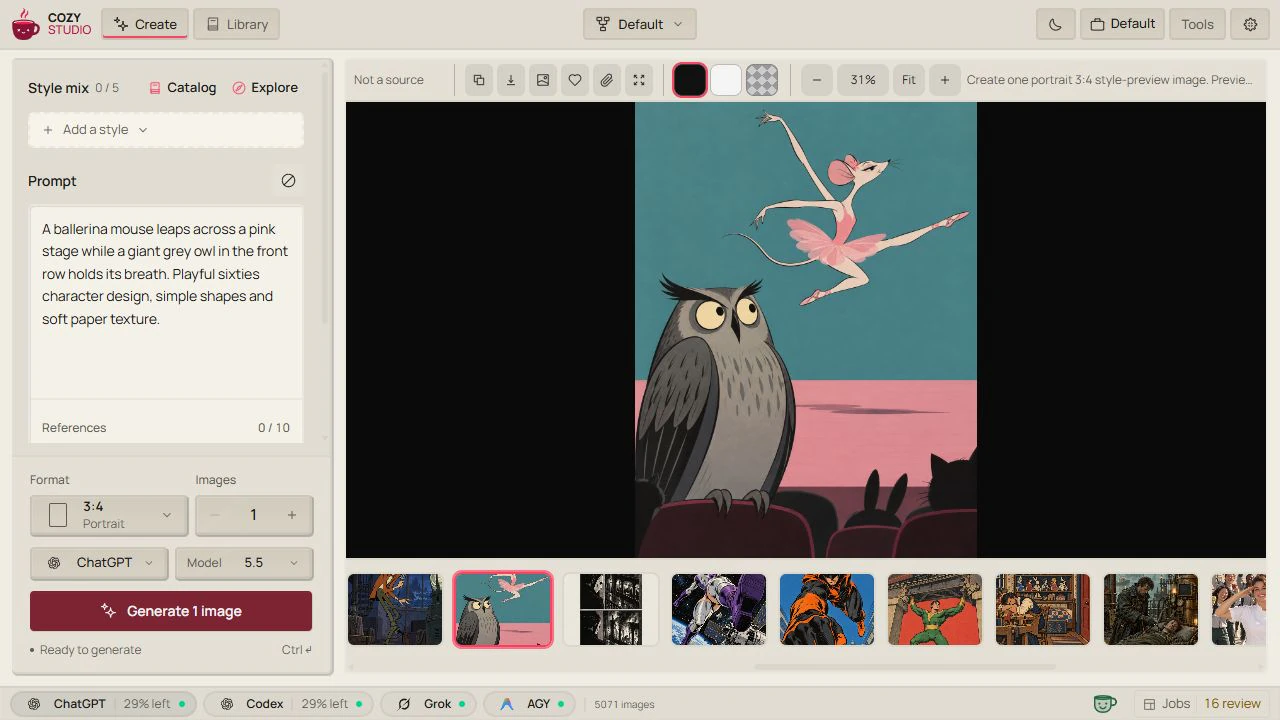Open the Jobs panel
This screenshot has height=720, width=1280.
(1167, 704)
